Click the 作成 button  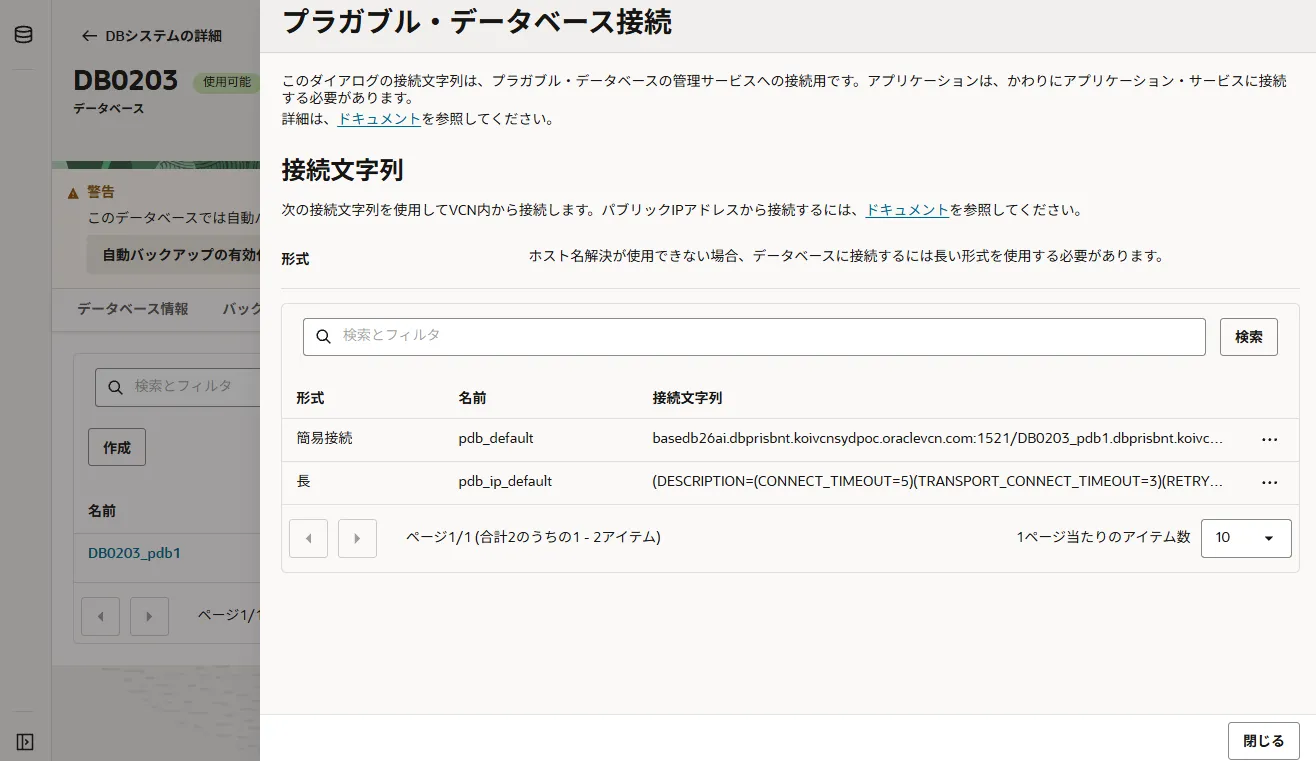117,447
